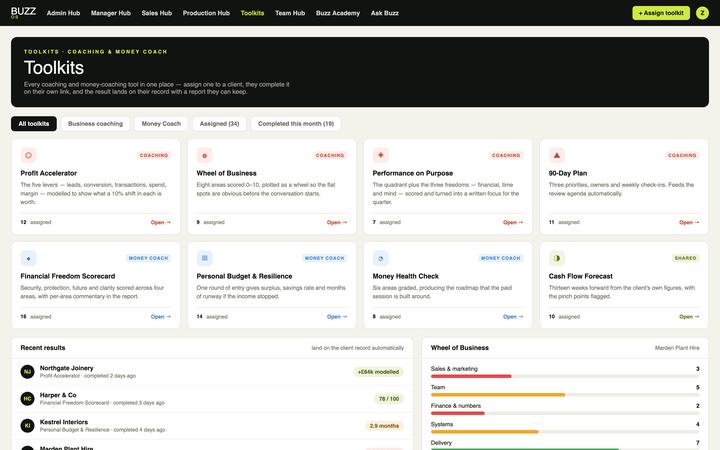
Task: Click the SHARED tag on Cash Flow Forecast
Action: [x=686, y=258]
